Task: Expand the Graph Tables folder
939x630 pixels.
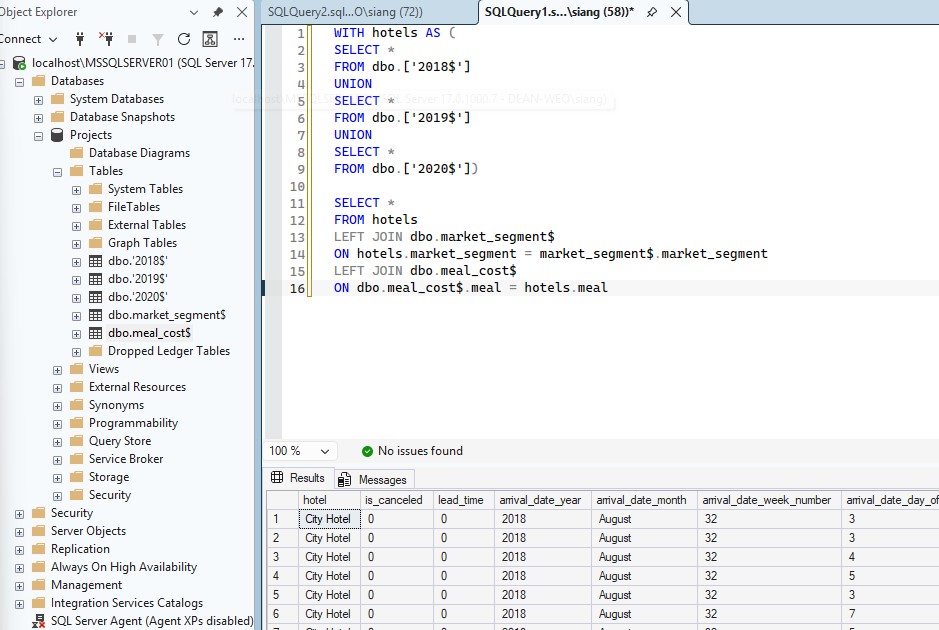Action: pos(76,244)
